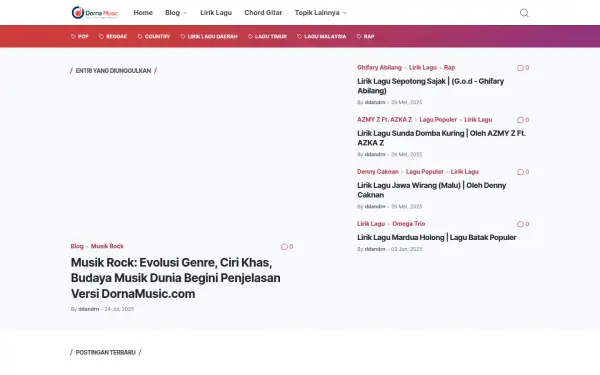Click the 24 Jul, 2025 date text
Viewport: 600px width, 375px height.
[119, 309]
